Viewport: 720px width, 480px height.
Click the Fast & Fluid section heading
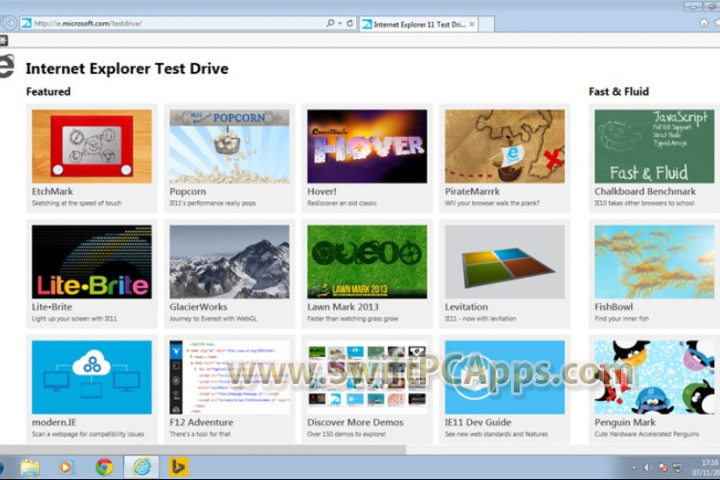(619, 91)
